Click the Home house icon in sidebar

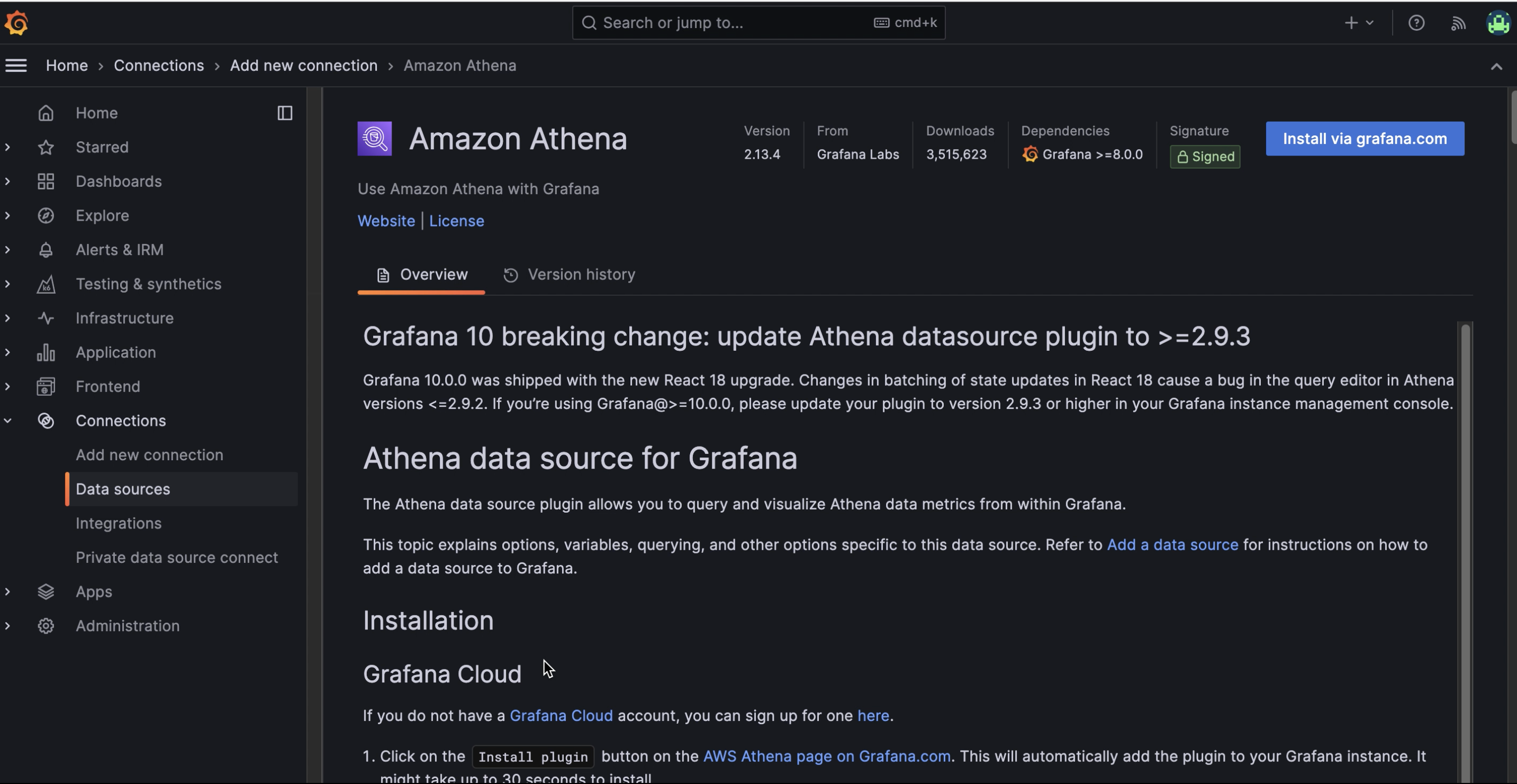46,113
